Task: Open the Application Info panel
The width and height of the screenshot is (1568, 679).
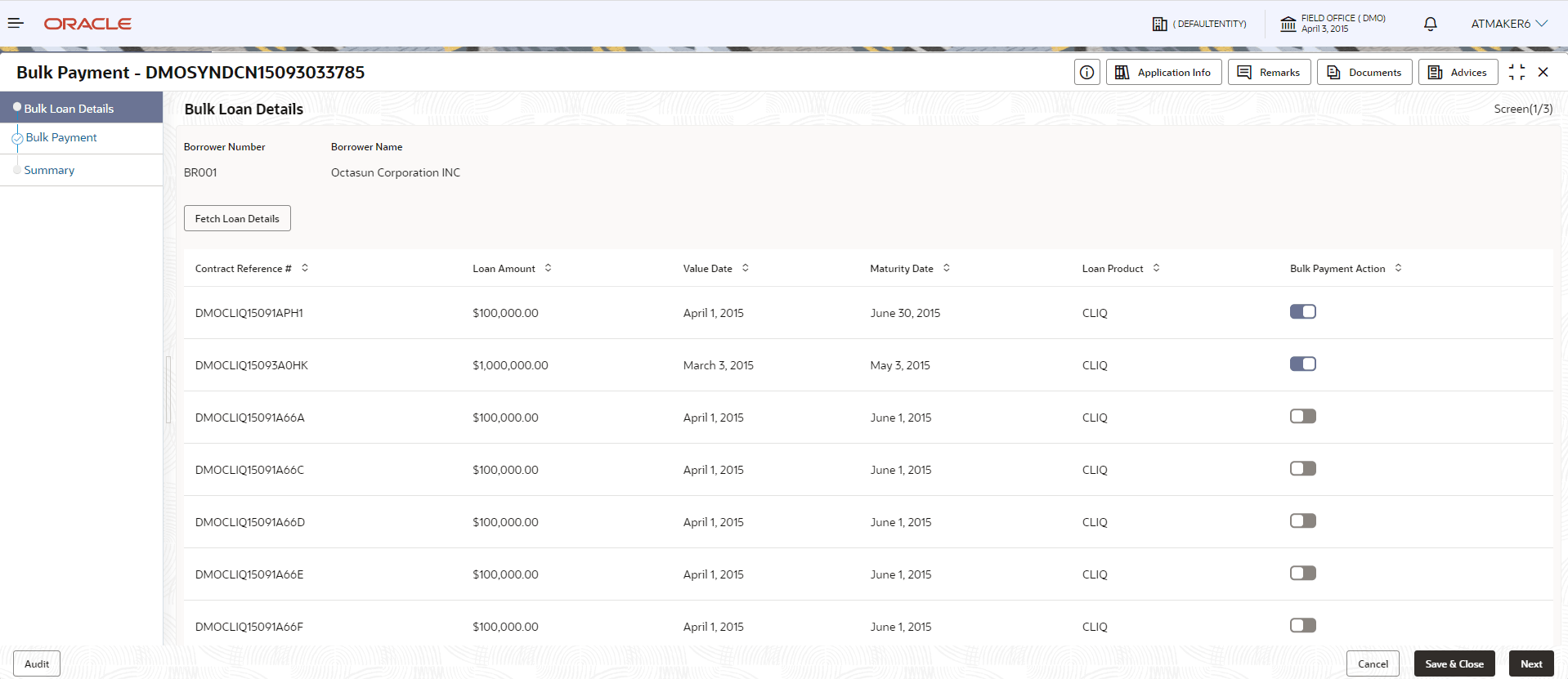Action: point(1163,73)
